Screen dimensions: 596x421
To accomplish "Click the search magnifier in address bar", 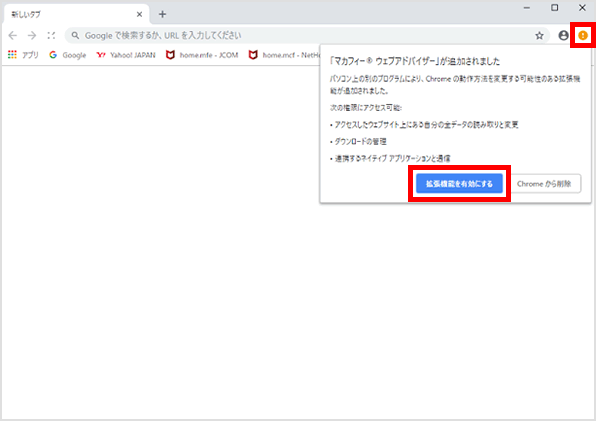I will coord(75,36).
